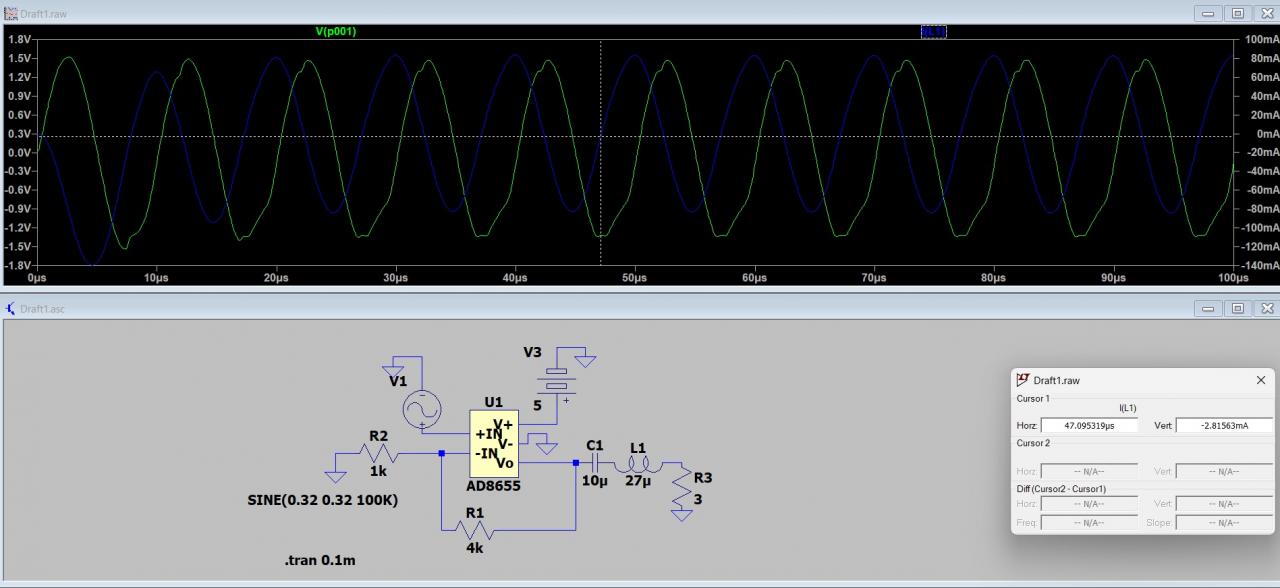Click the Diff section Vert field
This screenshot has width=1280, height=588.
[1224, 504]
